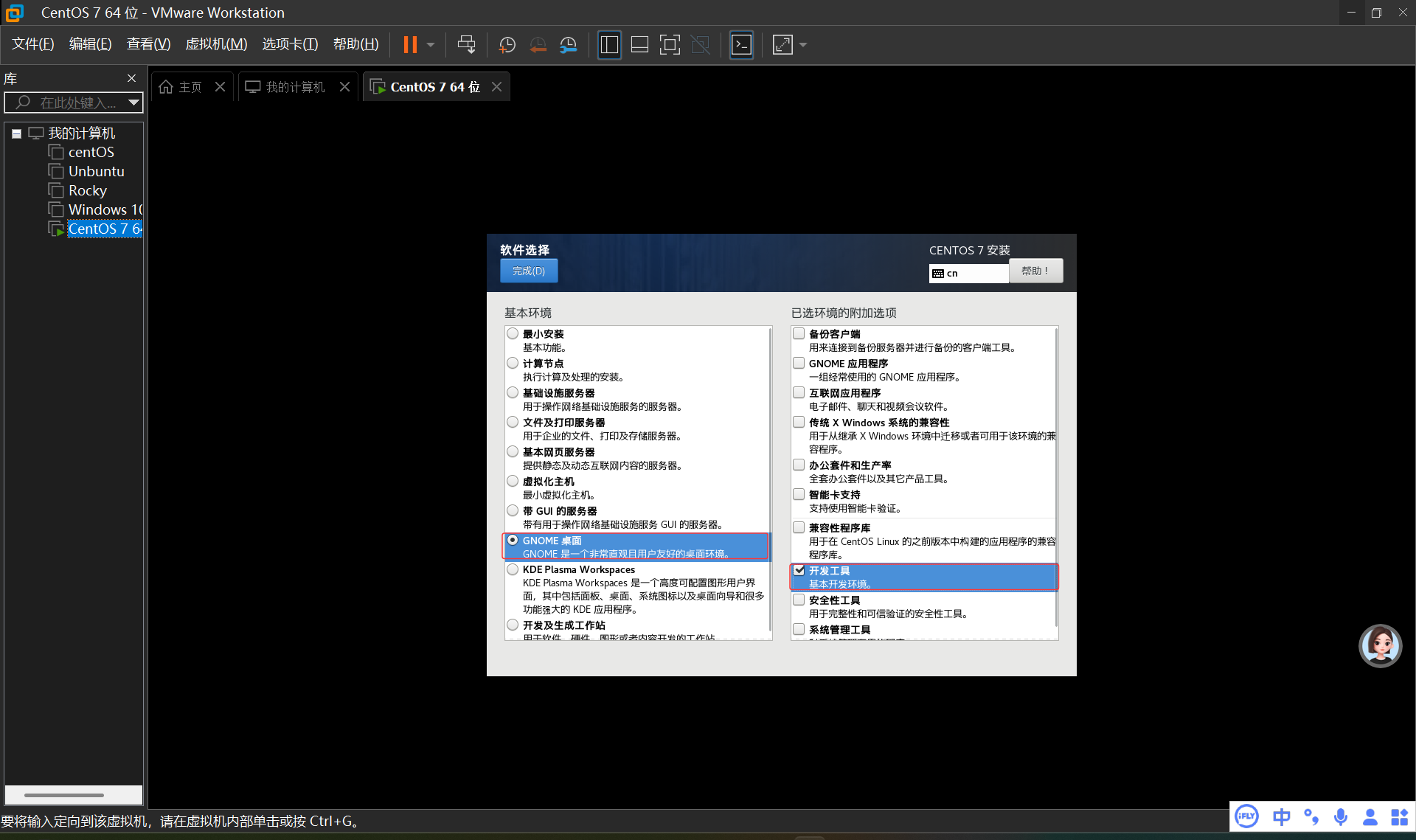Open the stretch display dropdown arrow
Screen dimensions: 1416x840
coord(803,45)
